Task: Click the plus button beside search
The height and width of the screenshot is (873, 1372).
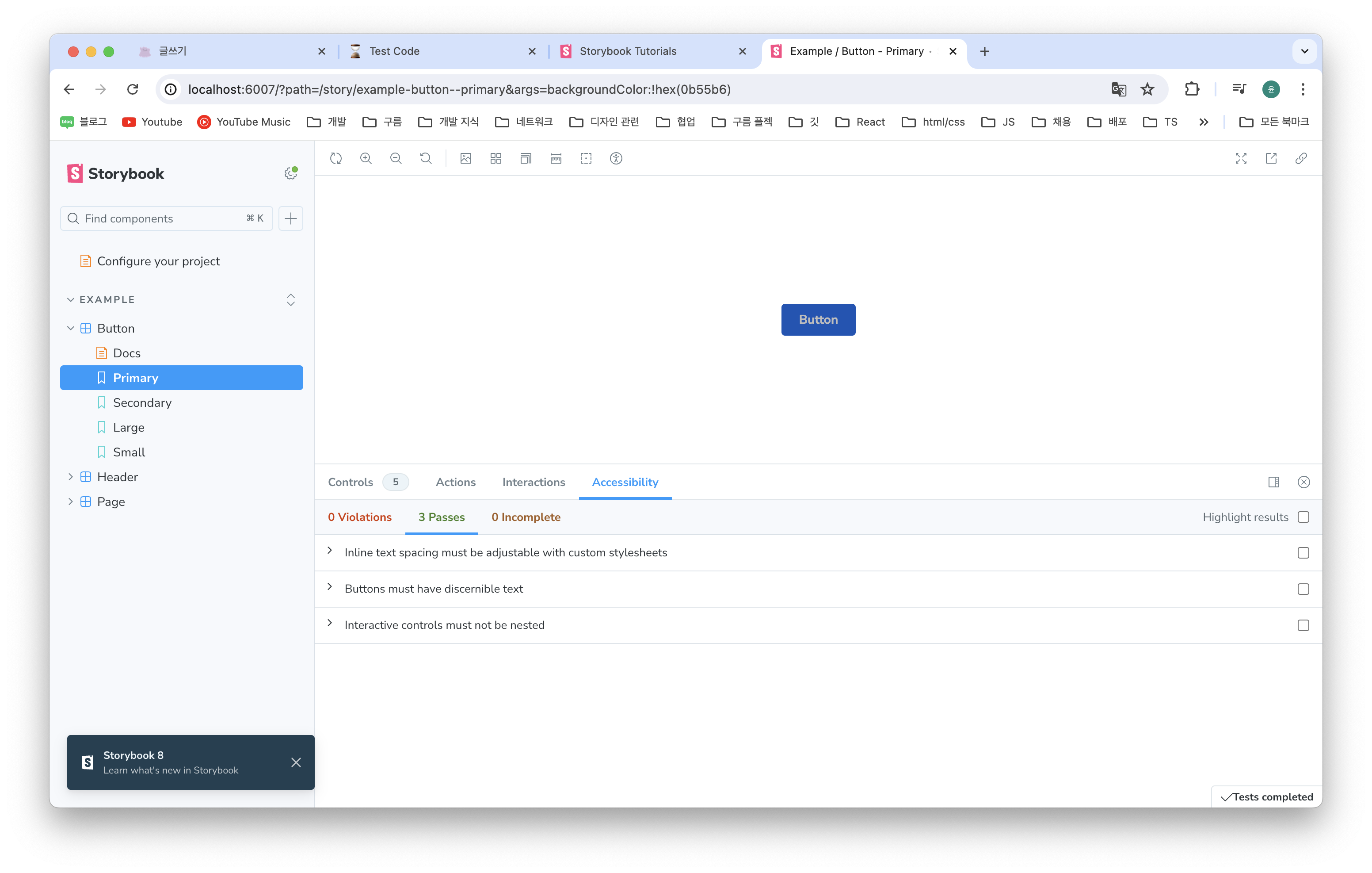Action: click(290, 218)
